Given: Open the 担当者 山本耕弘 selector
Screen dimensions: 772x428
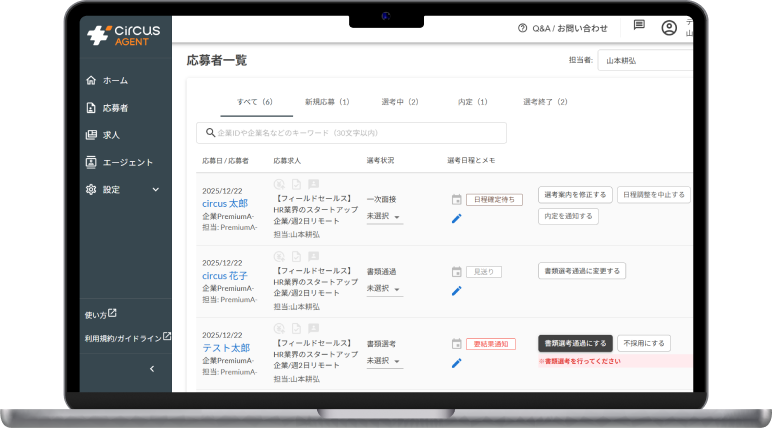Looking at the screenshot, I should click(644, 60).
